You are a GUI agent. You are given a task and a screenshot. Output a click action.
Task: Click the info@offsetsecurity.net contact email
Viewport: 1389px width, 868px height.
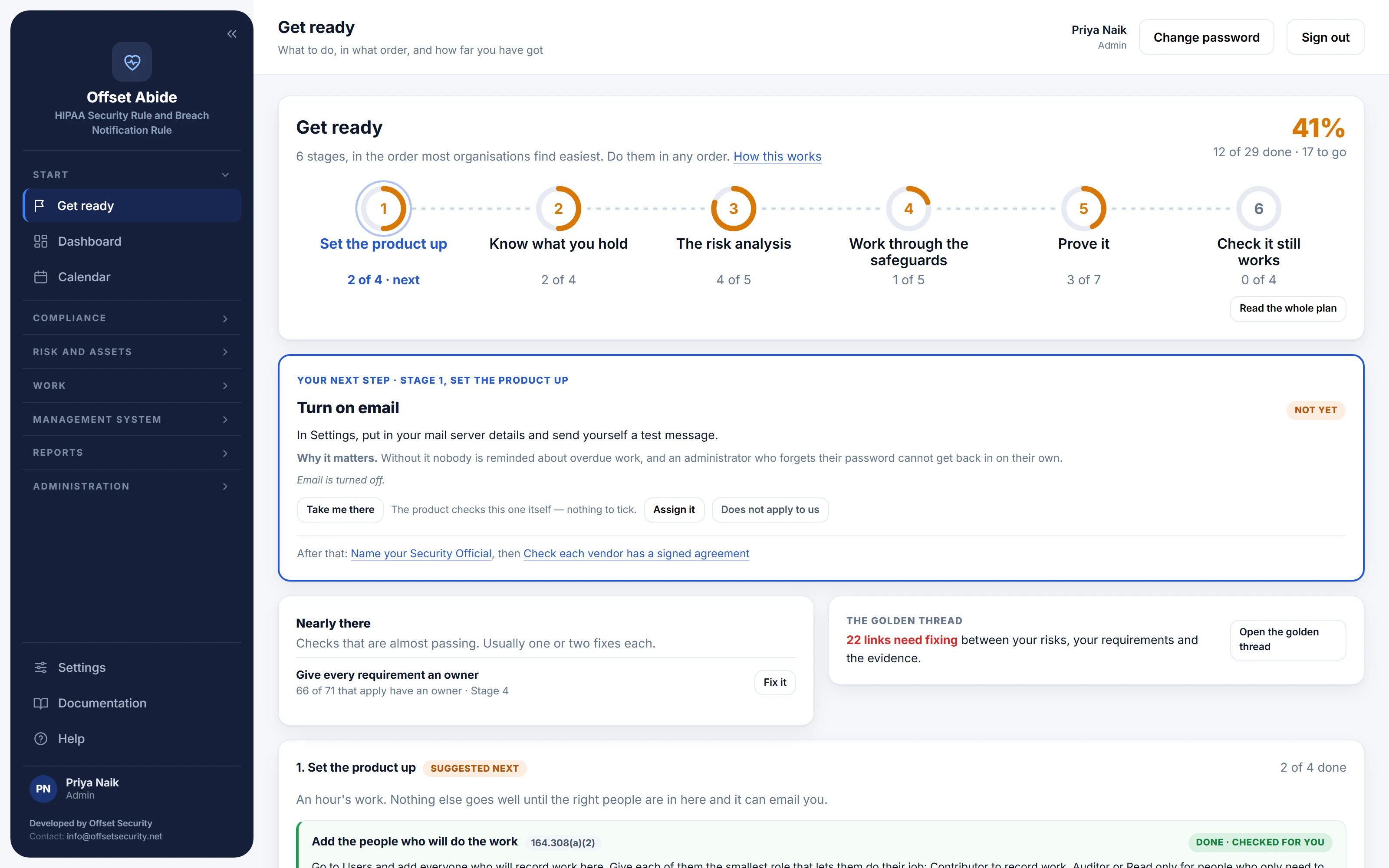tap(114, 836)
